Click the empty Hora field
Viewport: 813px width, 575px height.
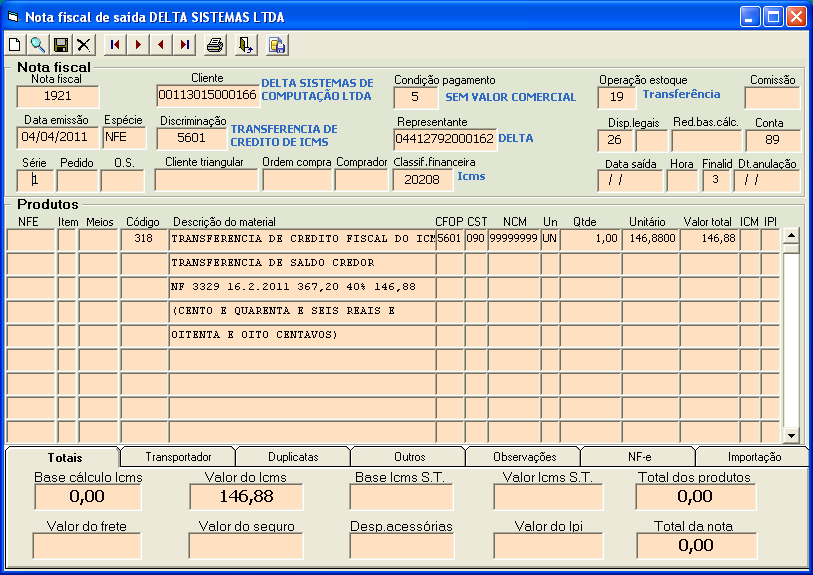tap(682, 181)
